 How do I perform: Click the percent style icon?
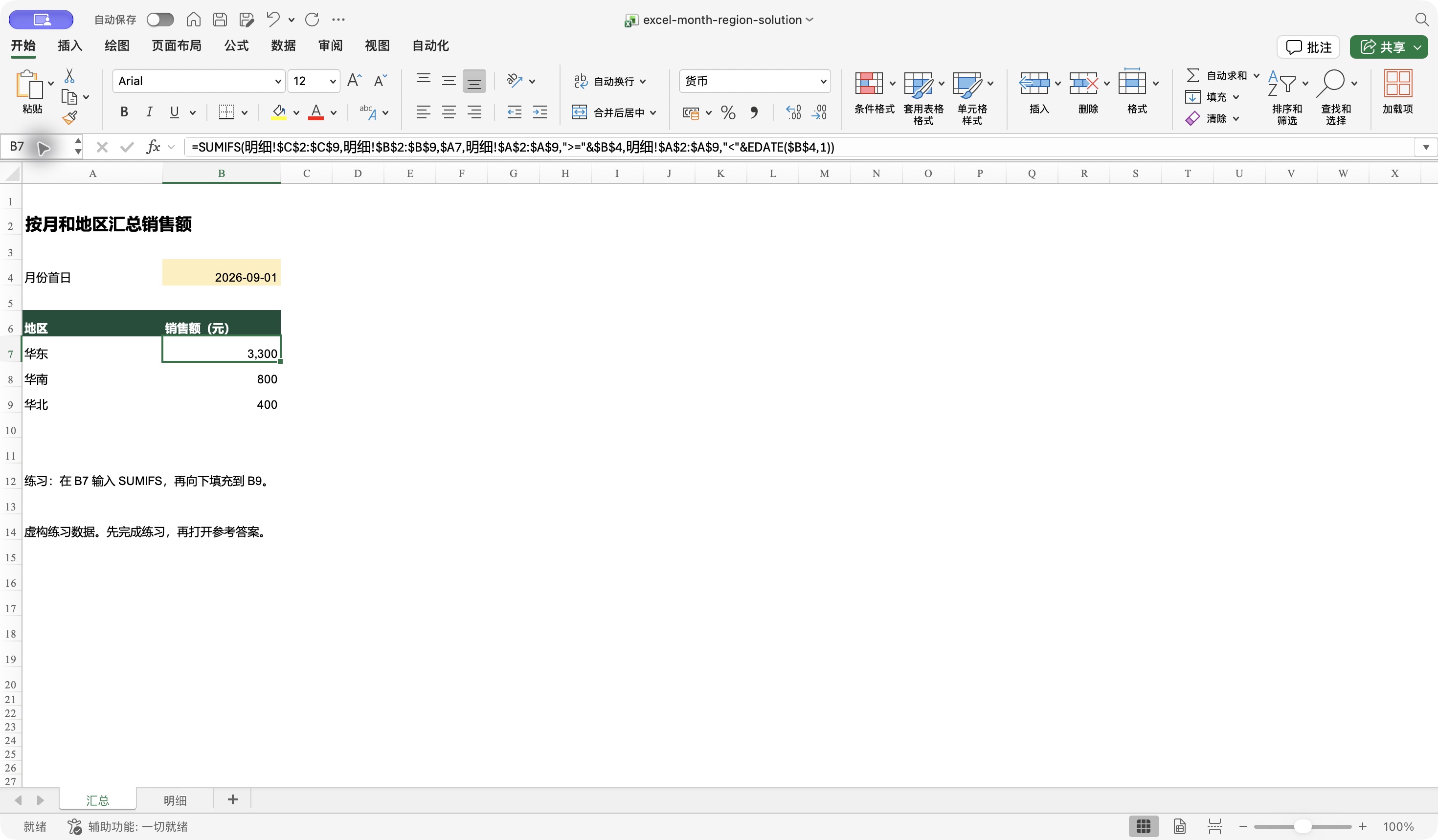click(x=728, y=112)
